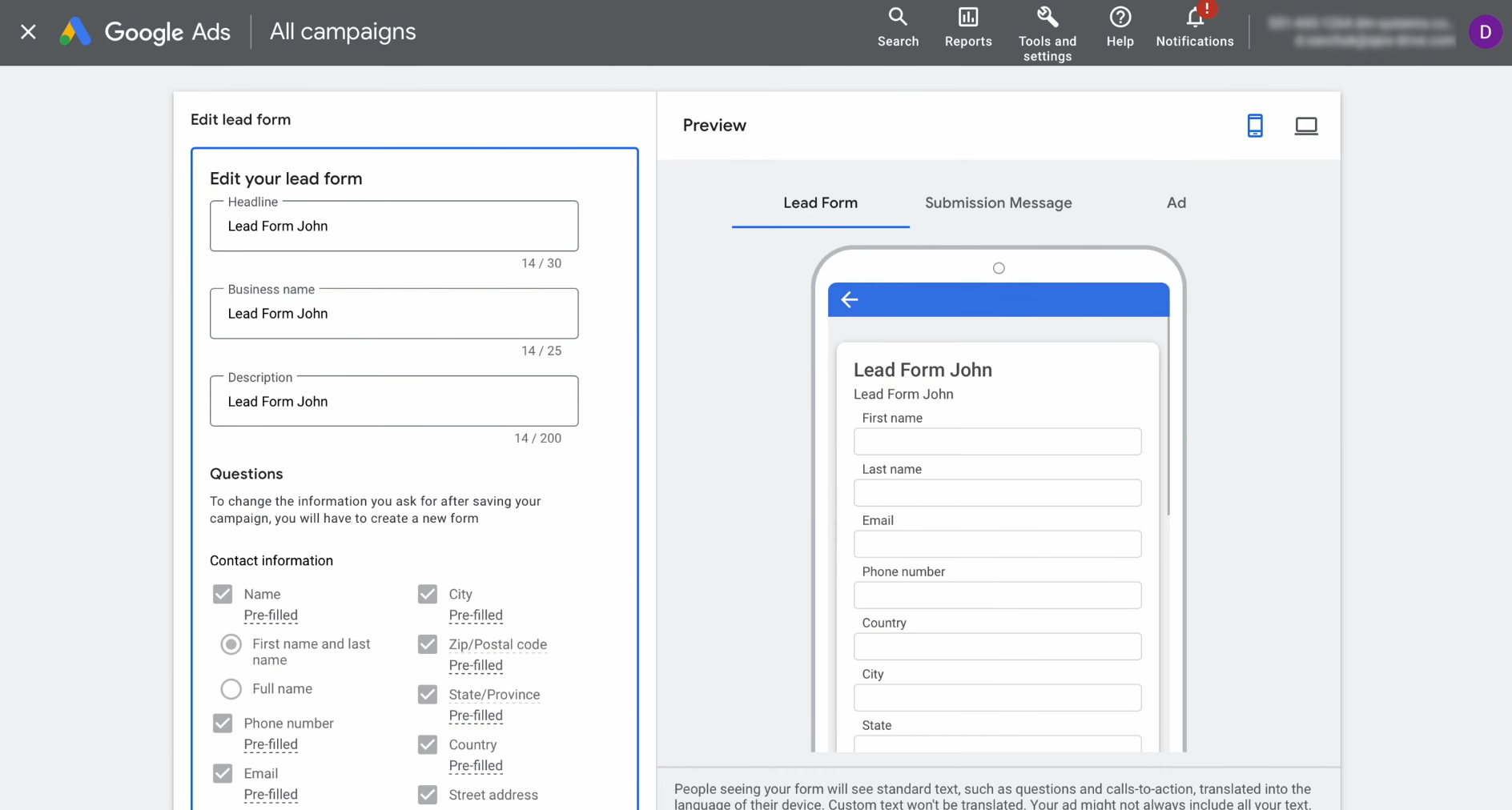Image resolution: width=1512 pixels, height=810 pixels.
Task: Switch to Submission Message tab
Action: point(998,203)
